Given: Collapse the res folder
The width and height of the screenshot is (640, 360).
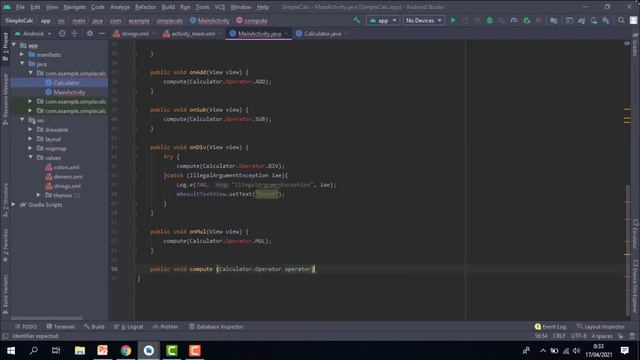Looking at the screenshot, I should point(22,120).
